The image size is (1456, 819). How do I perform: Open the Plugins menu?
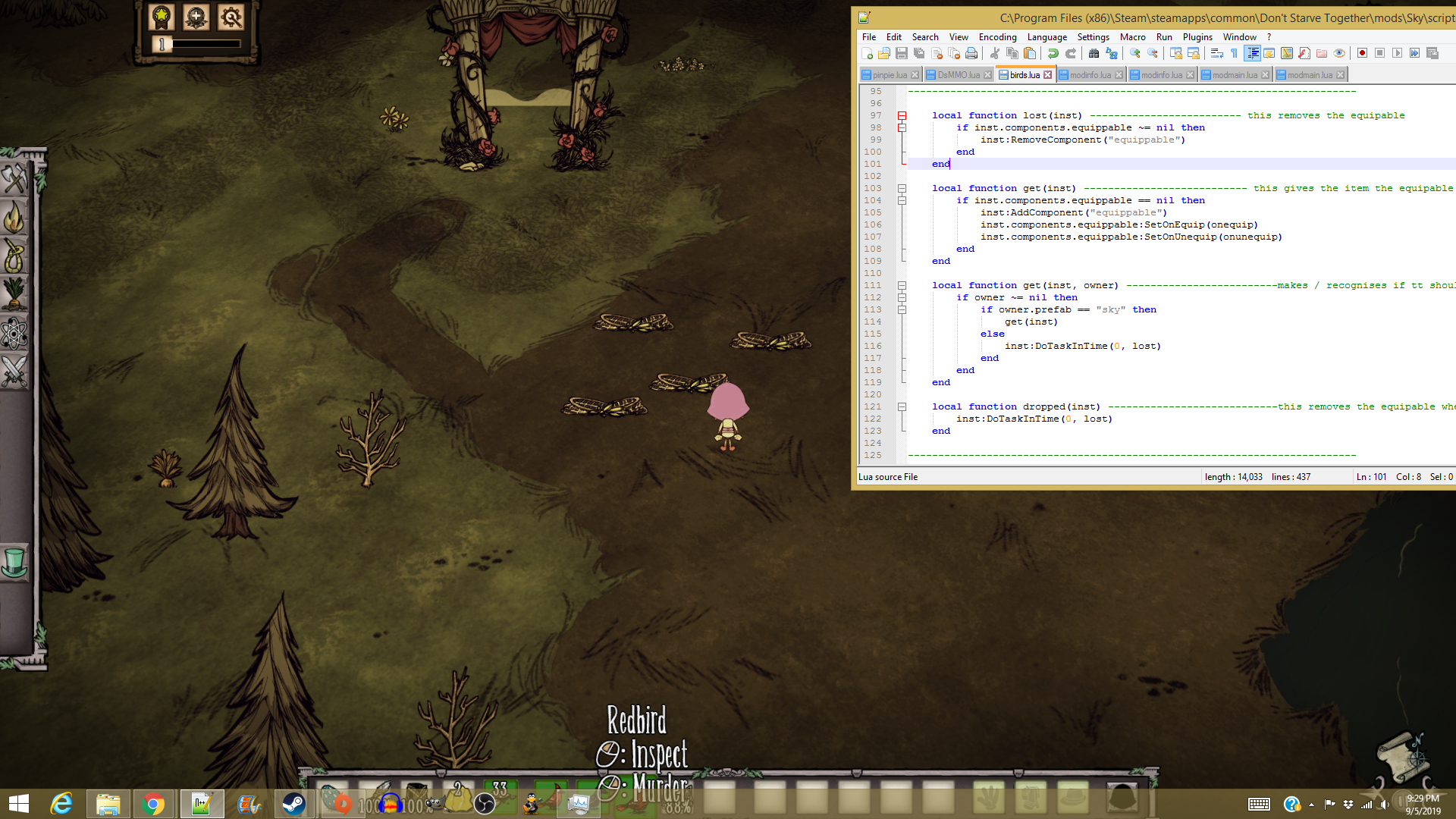tap(1197, 36)
